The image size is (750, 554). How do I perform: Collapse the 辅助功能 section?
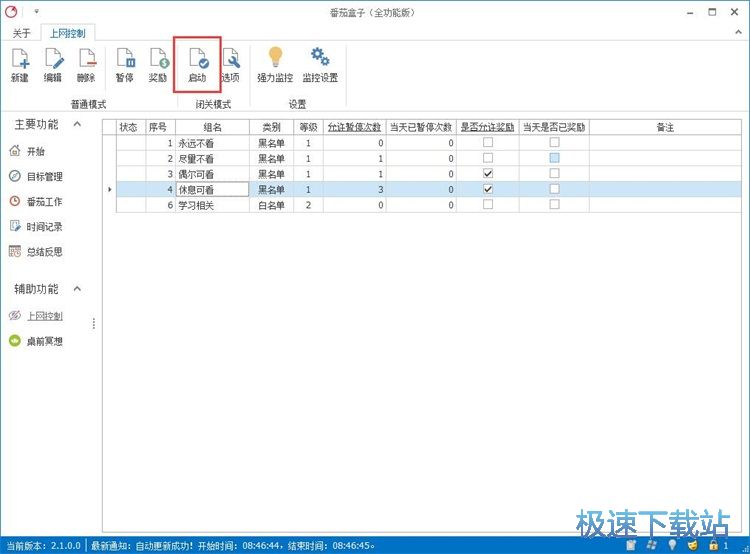click(77, 289)
